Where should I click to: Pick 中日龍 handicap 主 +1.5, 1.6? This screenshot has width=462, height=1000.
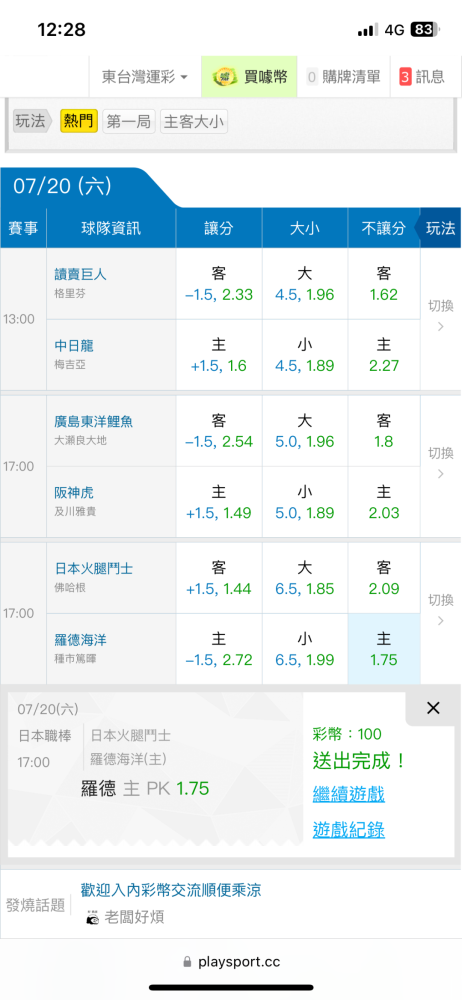click(219, 355)
